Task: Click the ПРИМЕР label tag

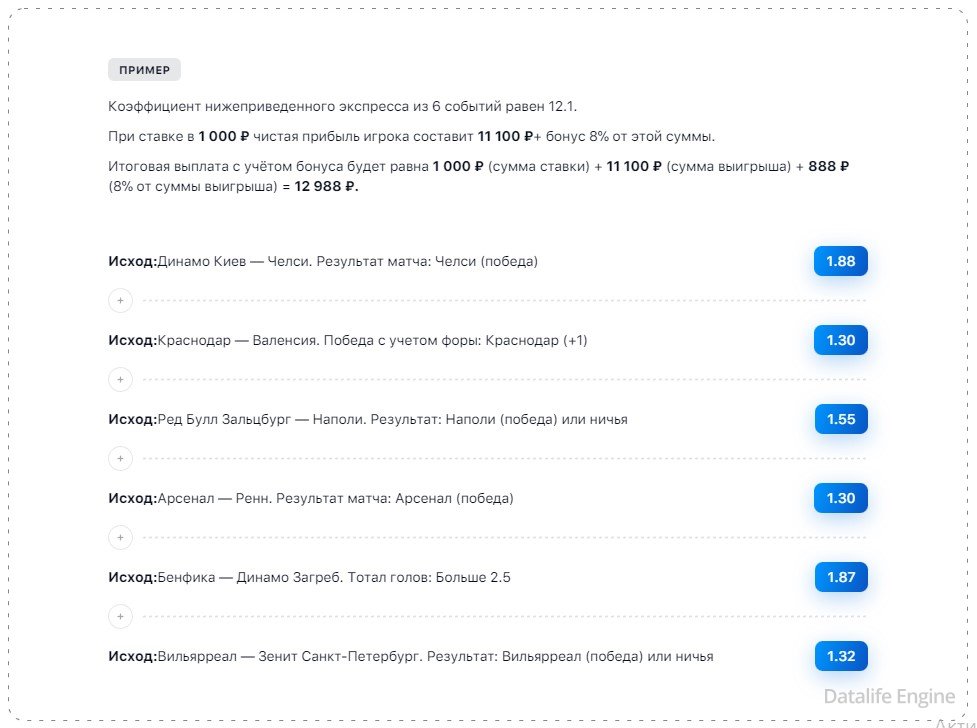Action: tap(144, 70)
